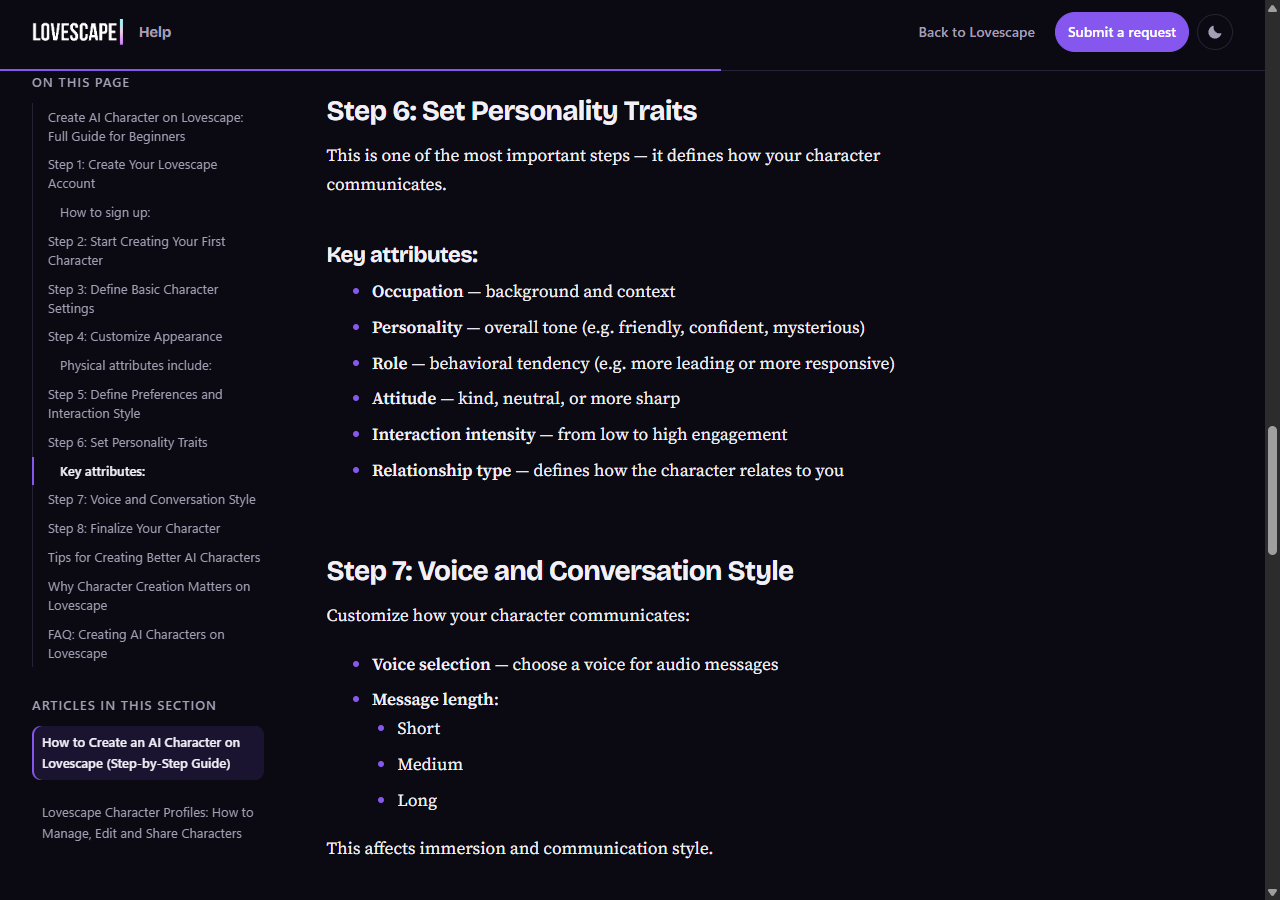Click the Personality bullet text
Screen dimensions: 1280x900
(x=618, y=328)
